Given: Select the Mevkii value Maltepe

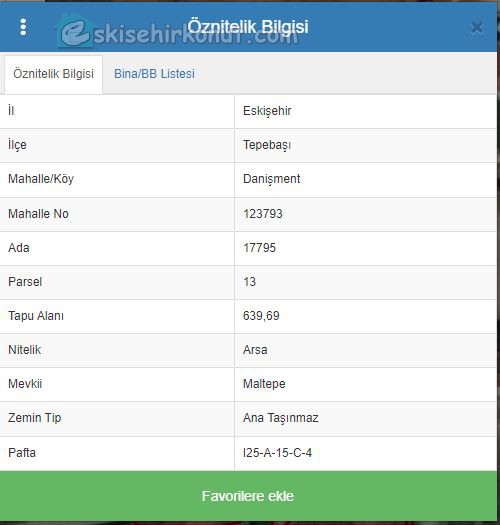Looking at the screenshot, I should point(264,384).
